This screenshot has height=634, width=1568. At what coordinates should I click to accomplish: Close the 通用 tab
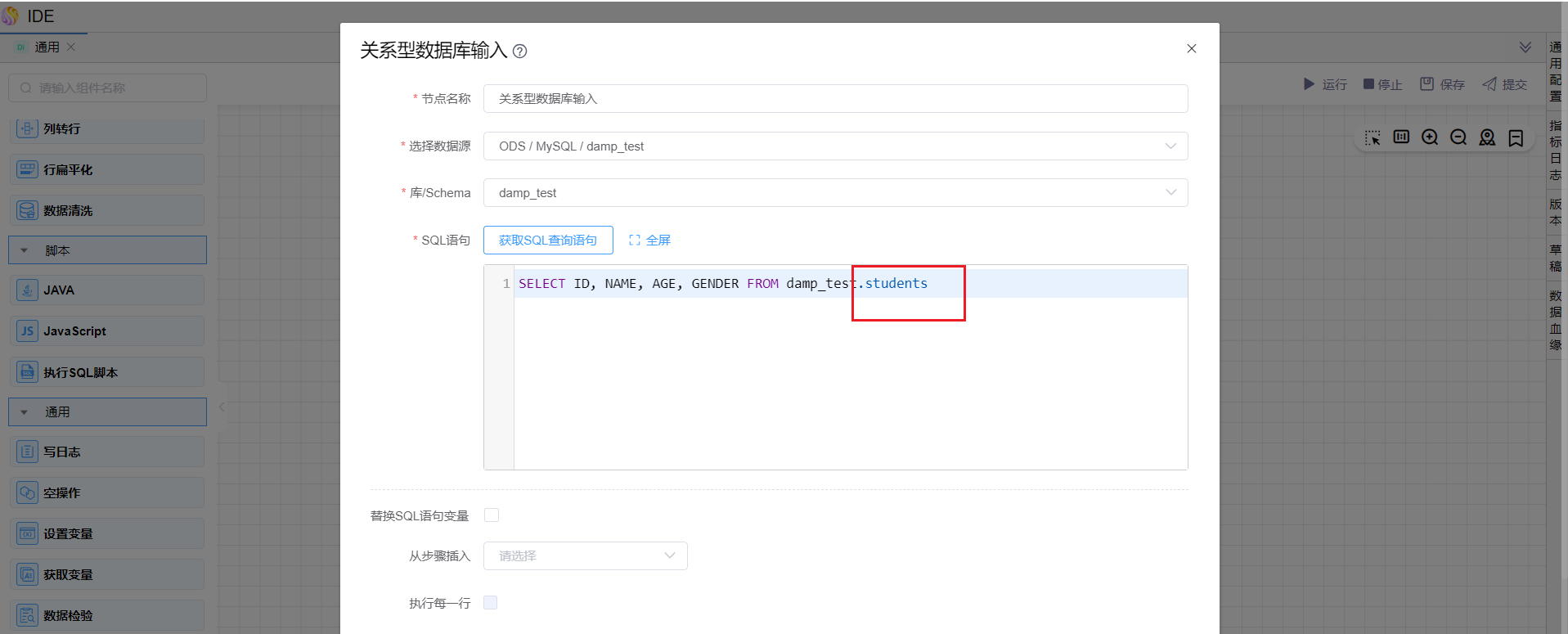(x=71, y=47)
